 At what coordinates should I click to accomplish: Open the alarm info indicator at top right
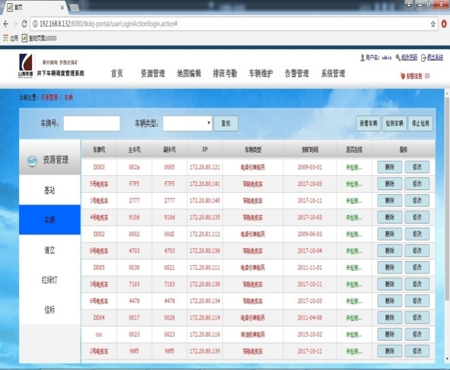tap(415, 76)
